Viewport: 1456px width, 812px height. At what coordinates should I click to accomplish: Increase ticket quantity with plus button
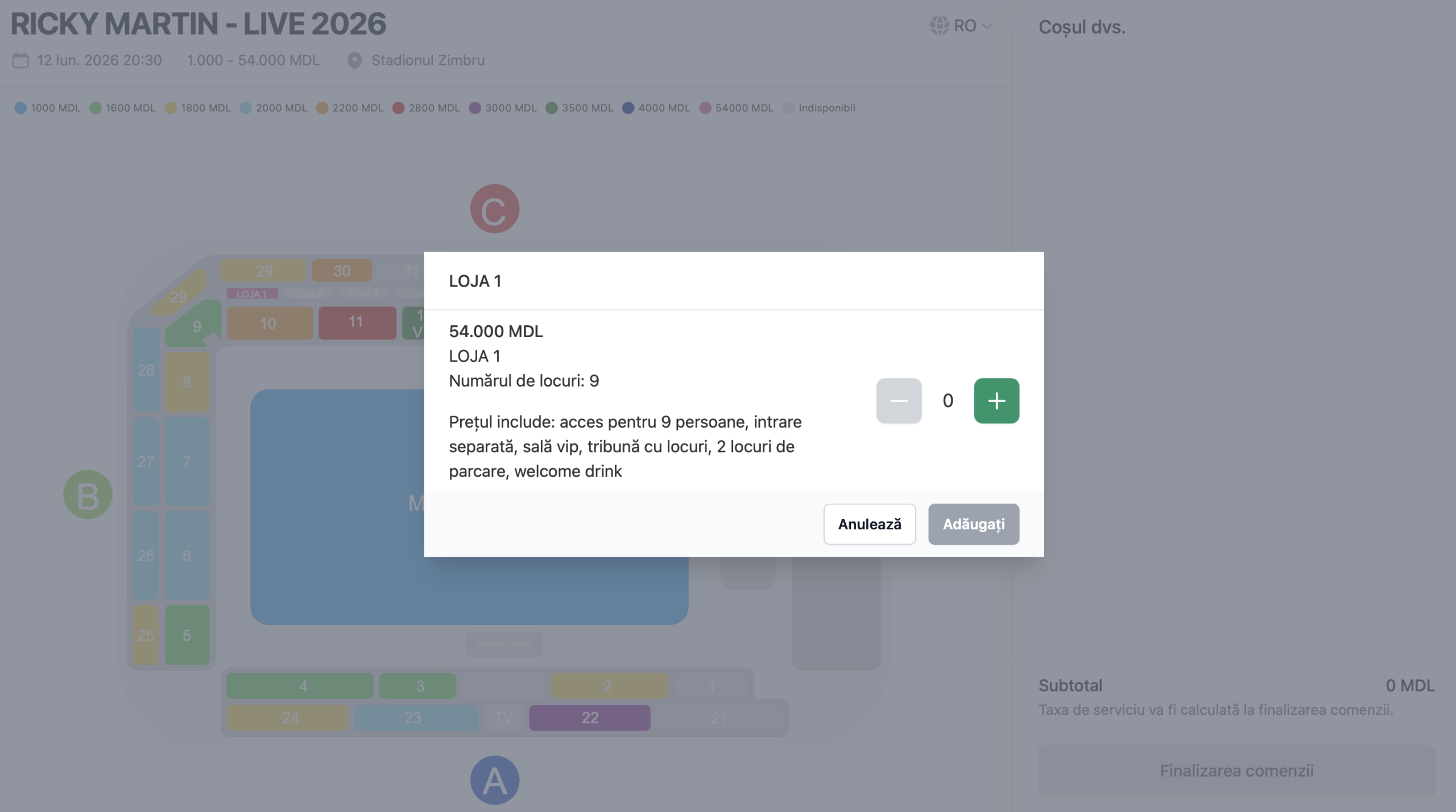point(996,401)
